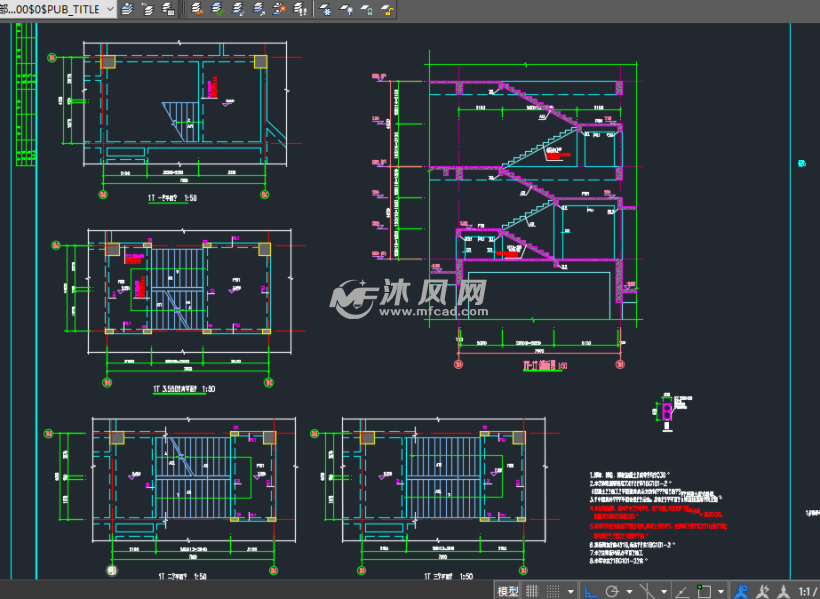The width and height of the screenshot is (820, 599).
Task: Toggle Ortho mode in status bar
Action: [x=590, y=591]
